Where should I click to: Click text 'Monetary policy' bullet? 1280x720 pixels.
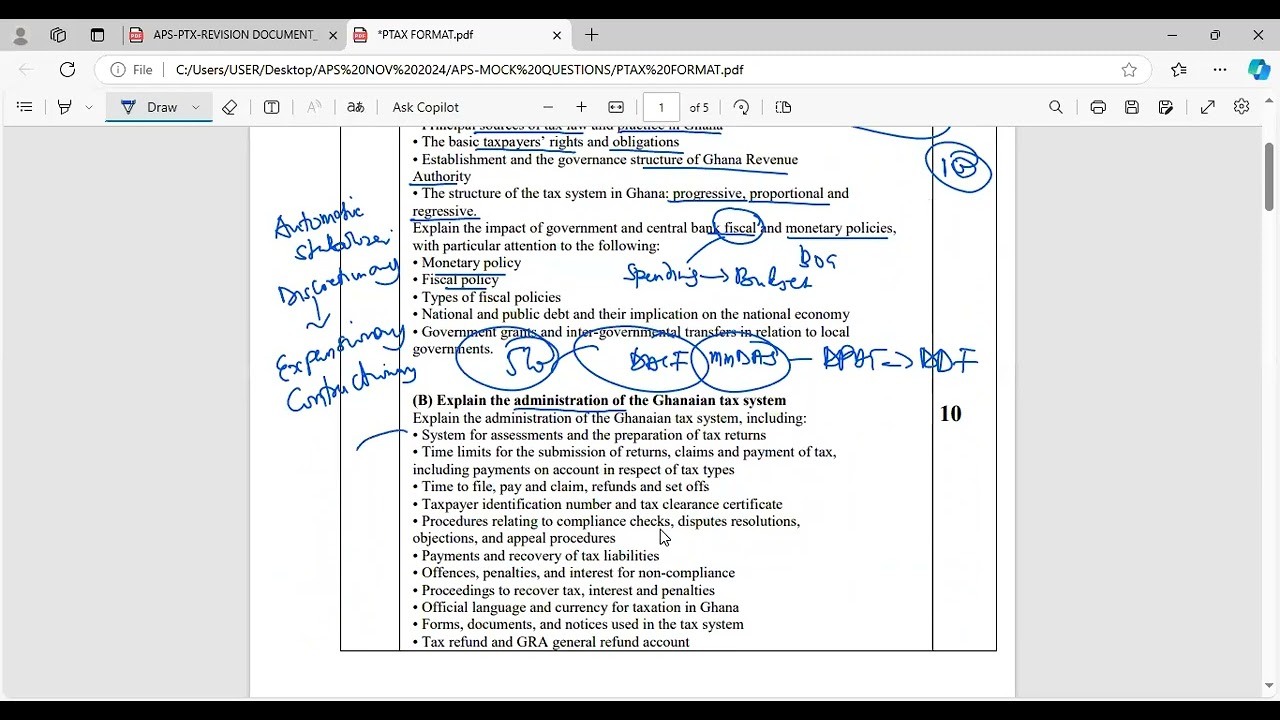[471, 263]
